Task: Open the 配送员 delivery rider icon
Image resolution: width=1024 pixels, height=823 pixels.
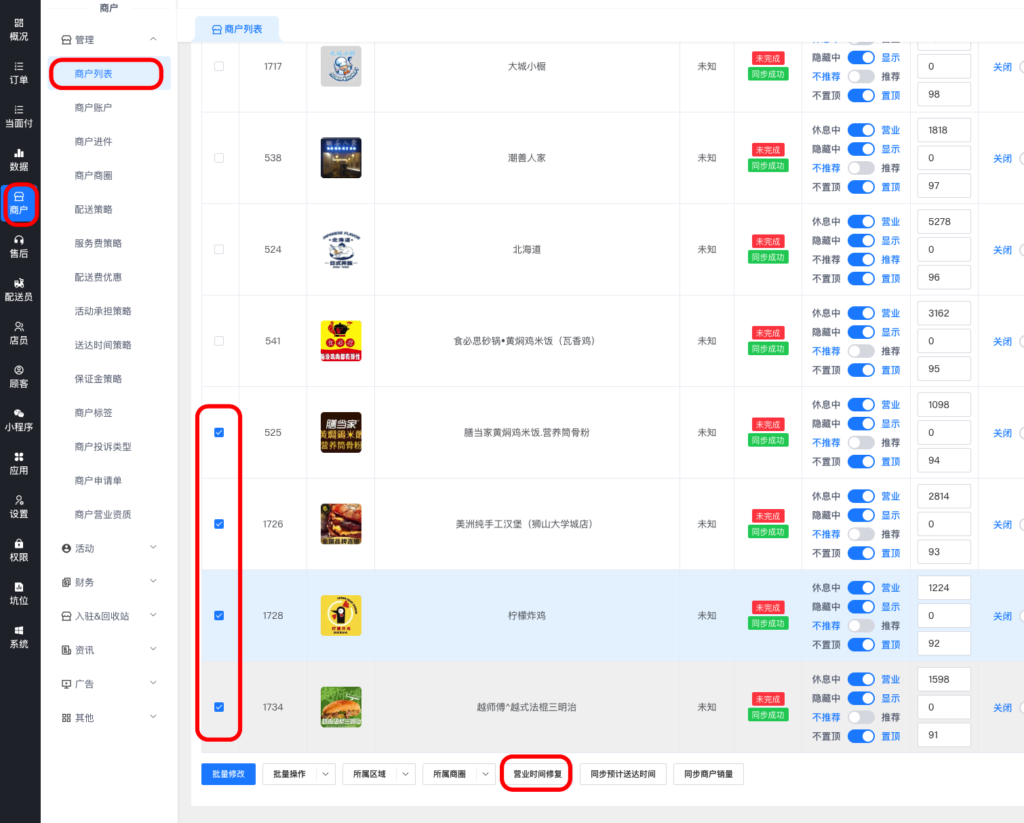Action: (19, 289)
